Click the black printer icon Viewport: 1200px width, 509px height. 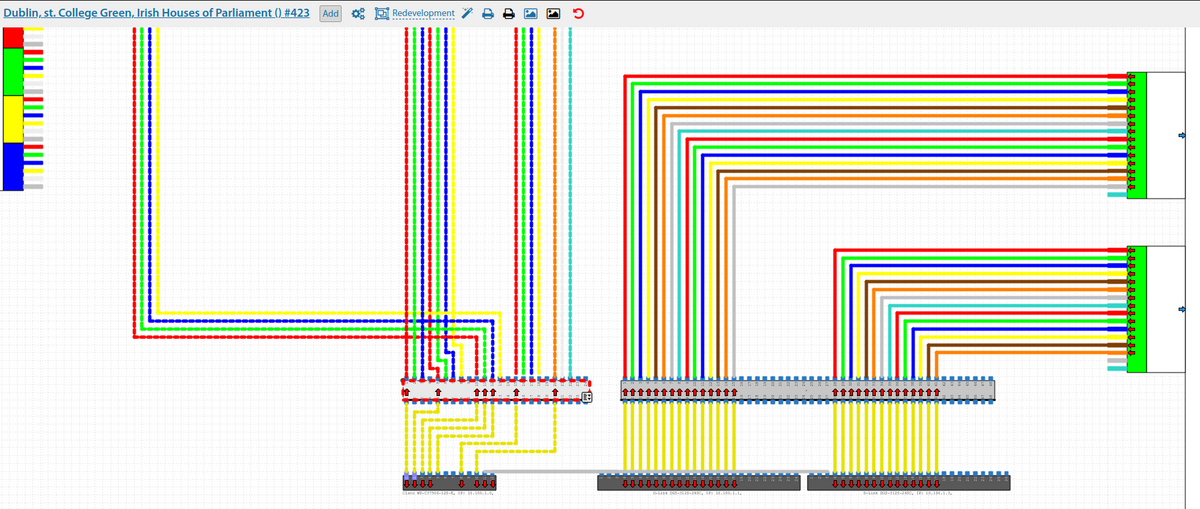pyautogui.click(x=509, y=14)
